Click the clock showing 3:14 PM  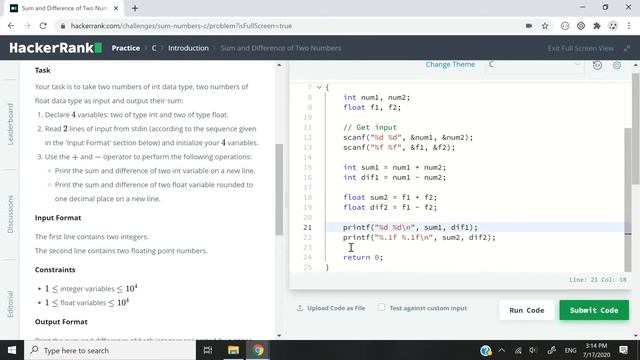click(596, 346)
